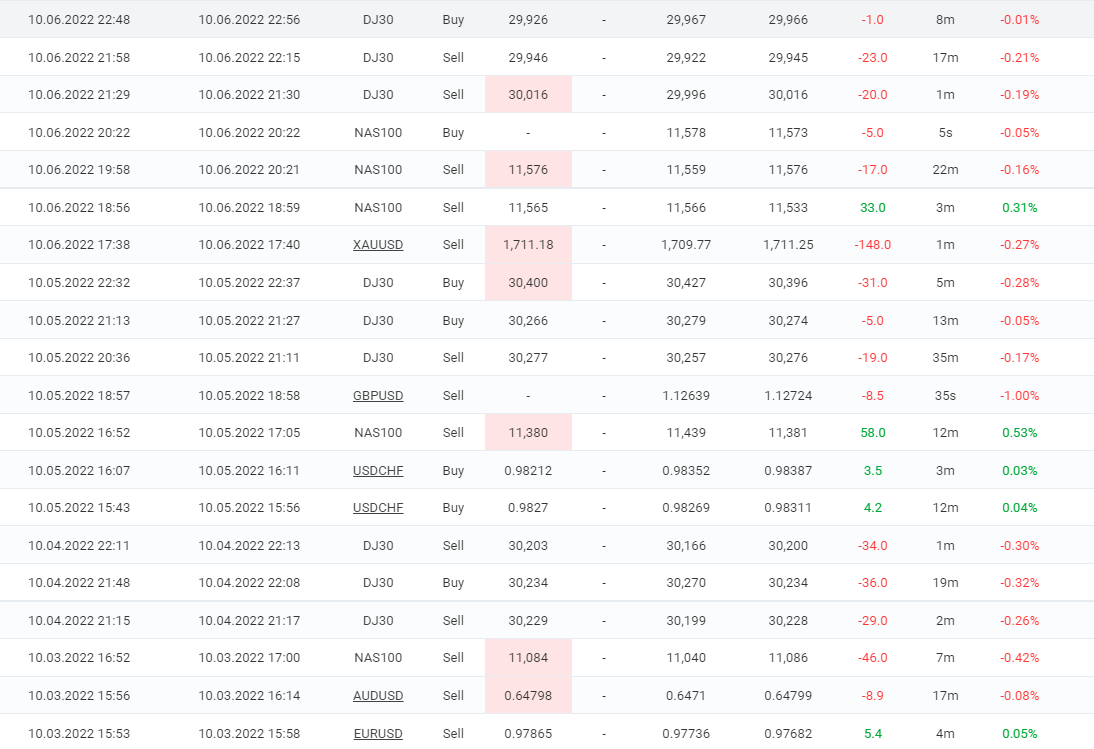Click the AUDUSD symbol link

(378, 696)
